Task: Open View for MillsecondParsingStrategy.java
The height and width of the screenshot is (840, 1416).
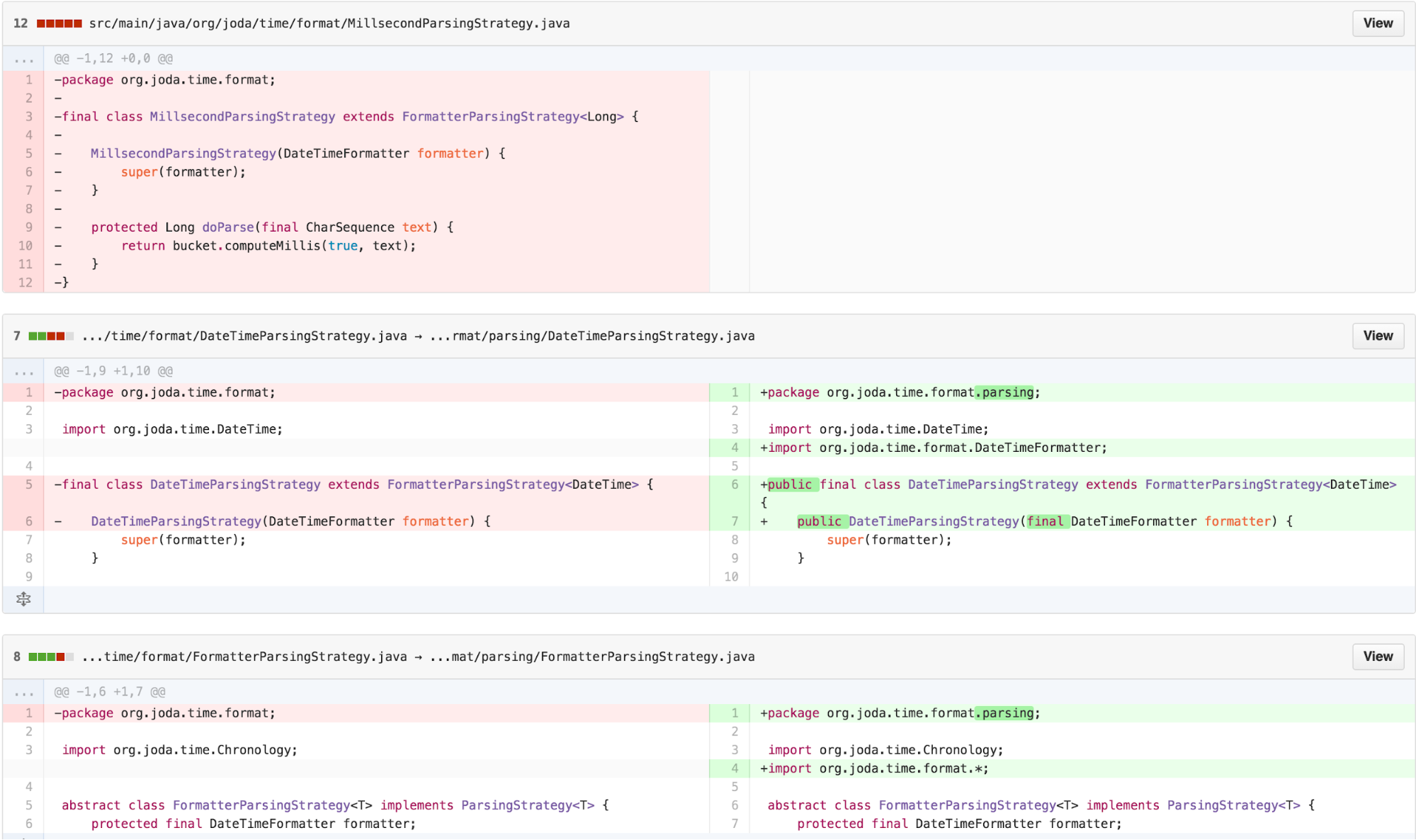Action: point(1377,23)
